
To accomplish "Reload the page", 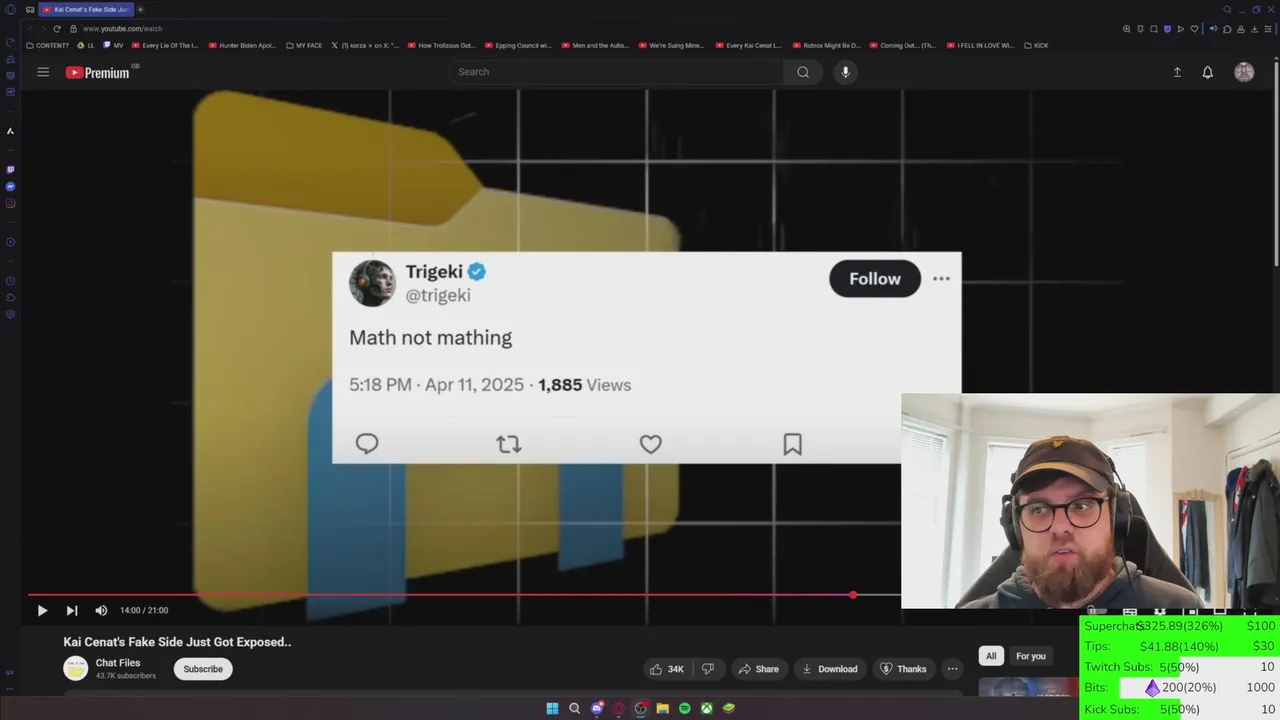I will click(x=57, y=29).
